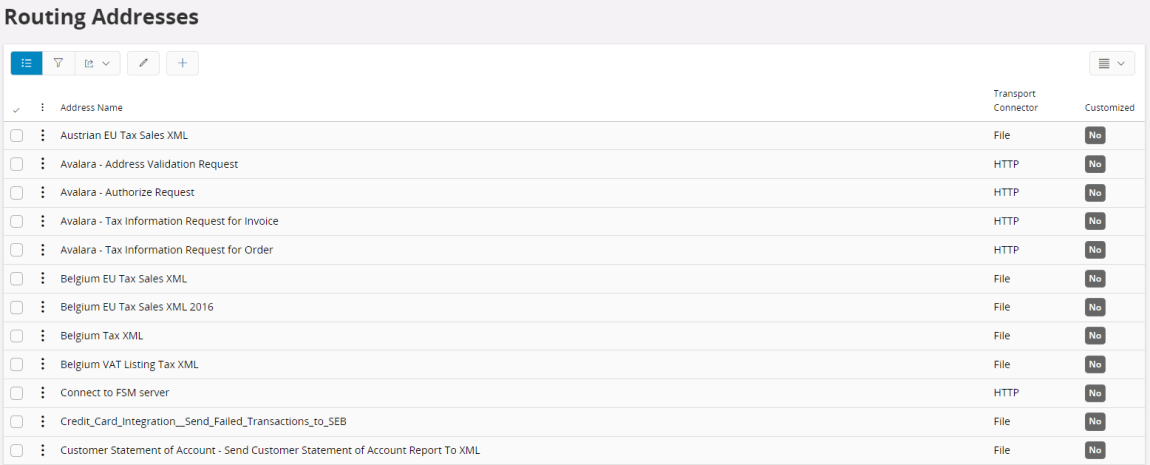Open row menu for Avalara - Authorize Request
This screenshot has height=465, width=1150.
(x=42, y=193)
